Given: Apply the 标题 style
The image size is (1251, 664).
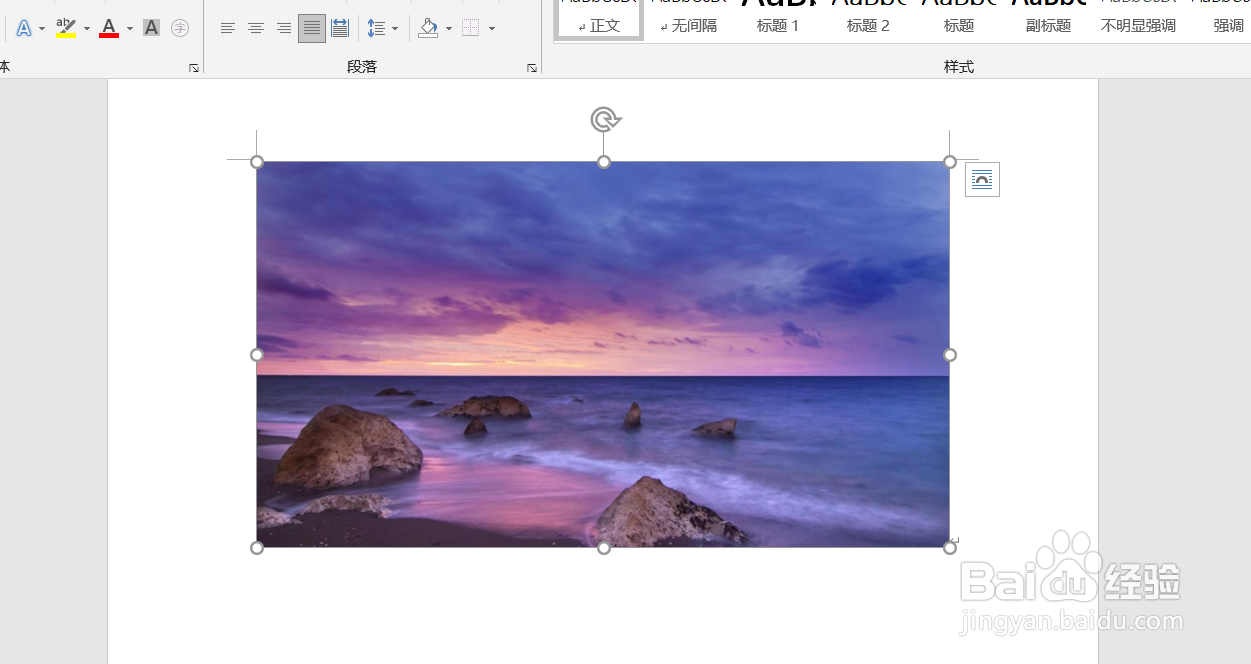Looking at the screenshot, I should click(x=959, y=19).
